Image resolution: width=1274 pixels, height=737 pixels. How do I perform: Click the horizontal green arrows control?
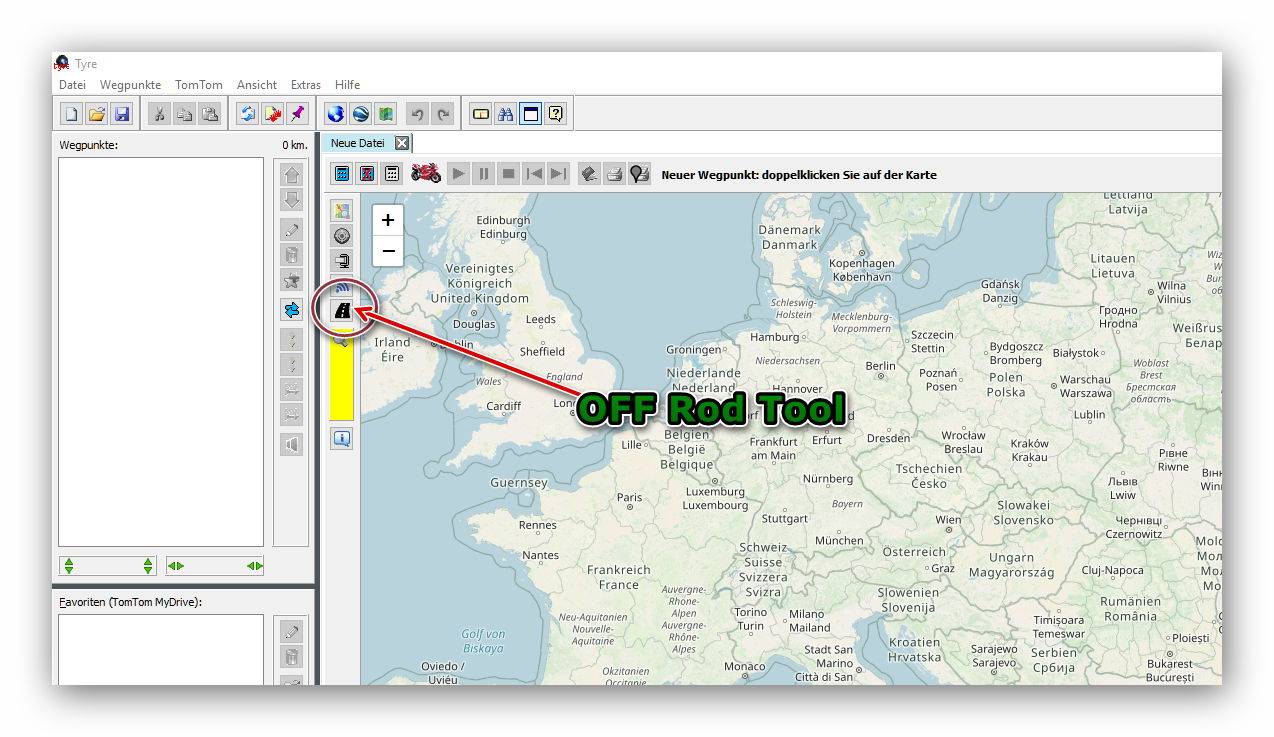pyautogui.click(x=215, y=566)
